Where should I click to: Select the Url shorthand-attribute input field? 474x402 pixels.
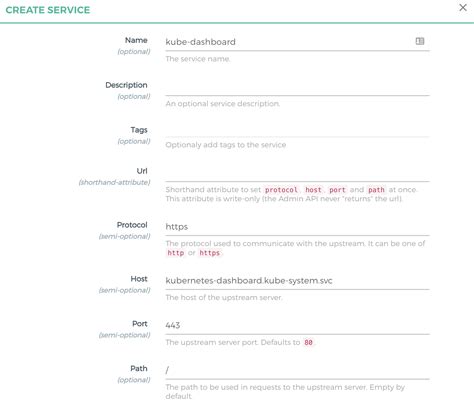pyautogui.click(x=297, y=173)
